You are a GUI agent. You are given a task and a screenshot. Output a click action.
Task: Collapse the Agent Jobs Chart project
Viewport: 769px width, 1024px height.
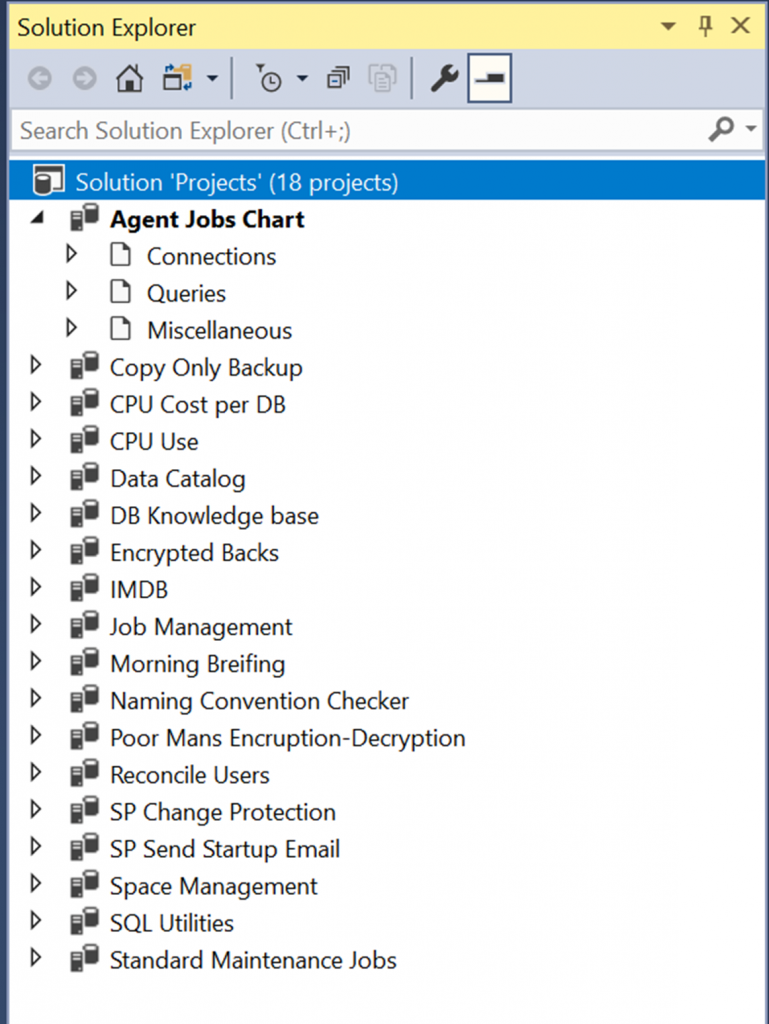(37, 218)
